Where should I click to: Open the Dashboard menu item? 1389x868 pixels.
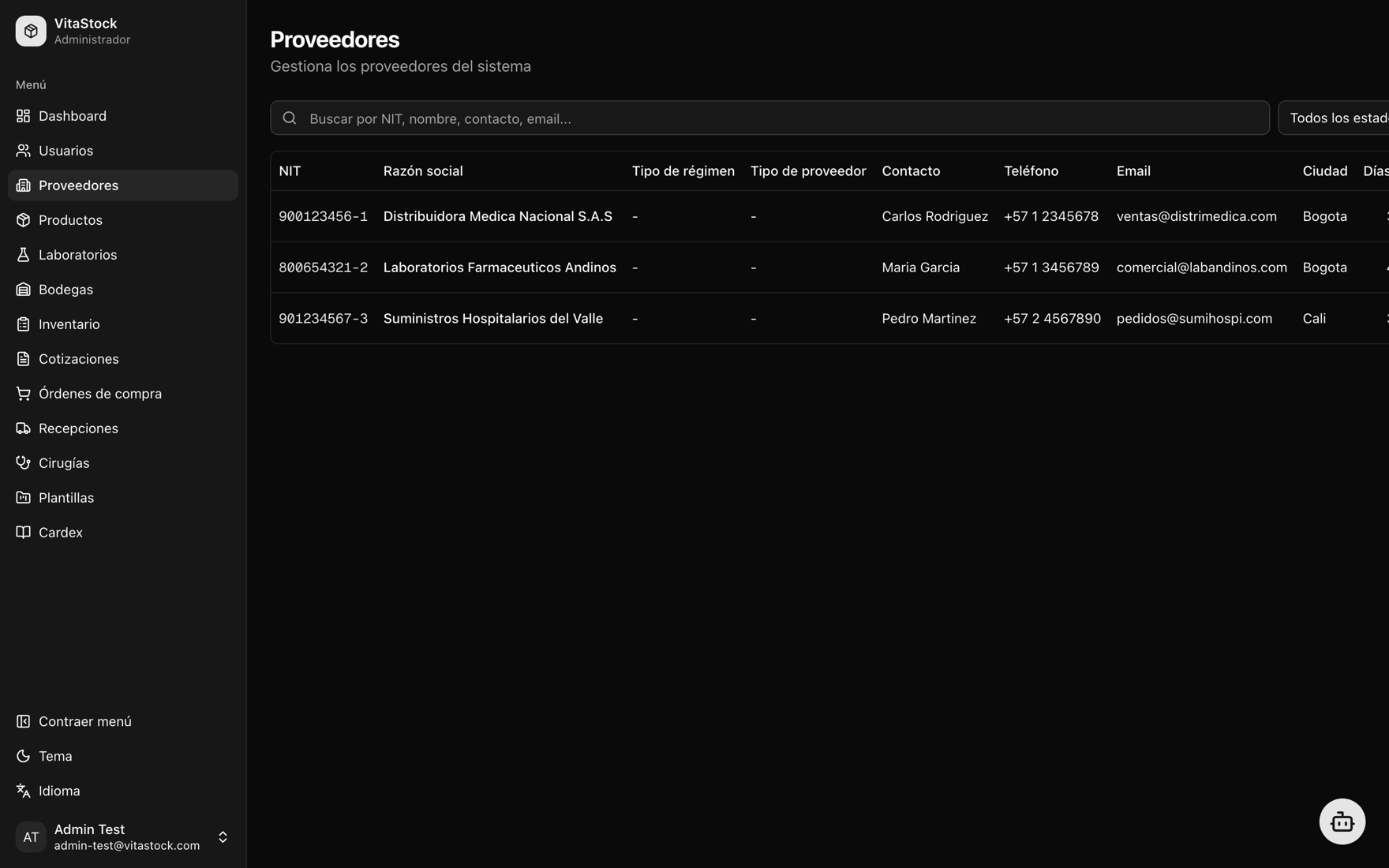click(123, 116)
